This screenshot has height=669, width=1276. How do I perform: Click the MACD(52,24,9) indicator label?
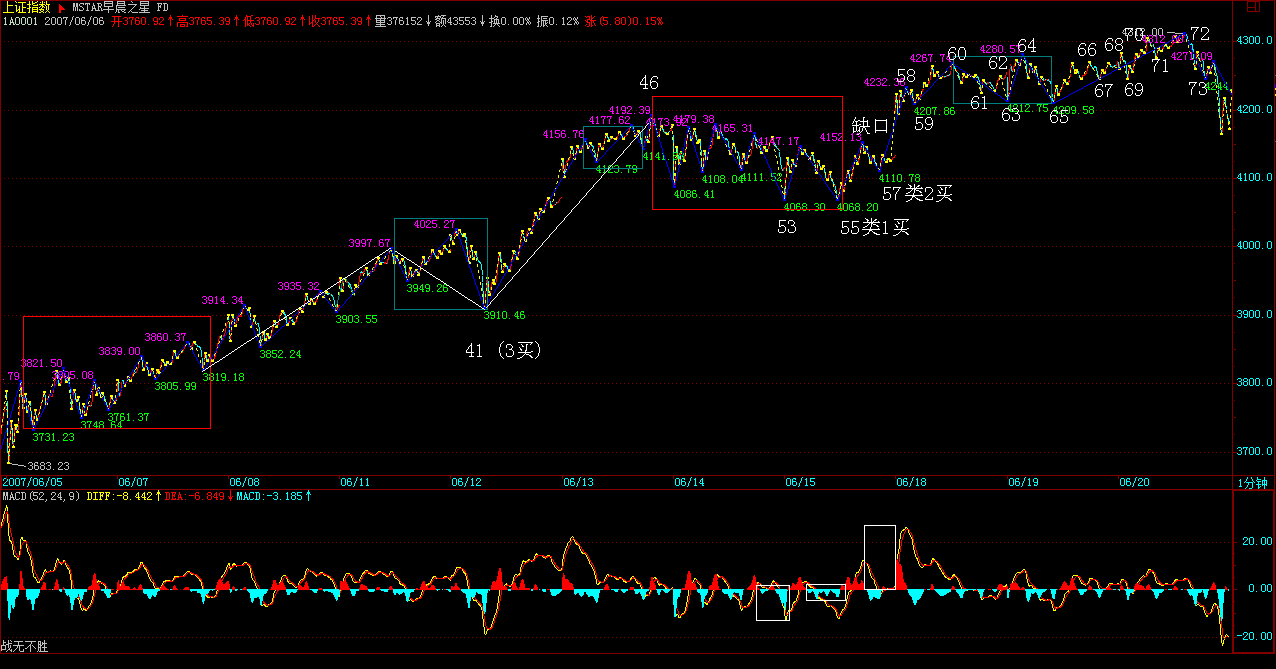[42, 495]
